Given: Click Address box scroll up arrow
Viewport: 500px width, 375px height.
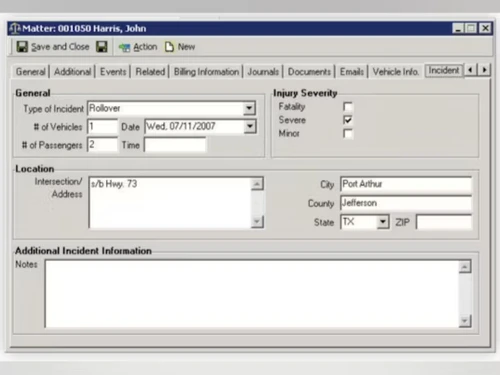Looking at the screenshot, I should [257, 184].
